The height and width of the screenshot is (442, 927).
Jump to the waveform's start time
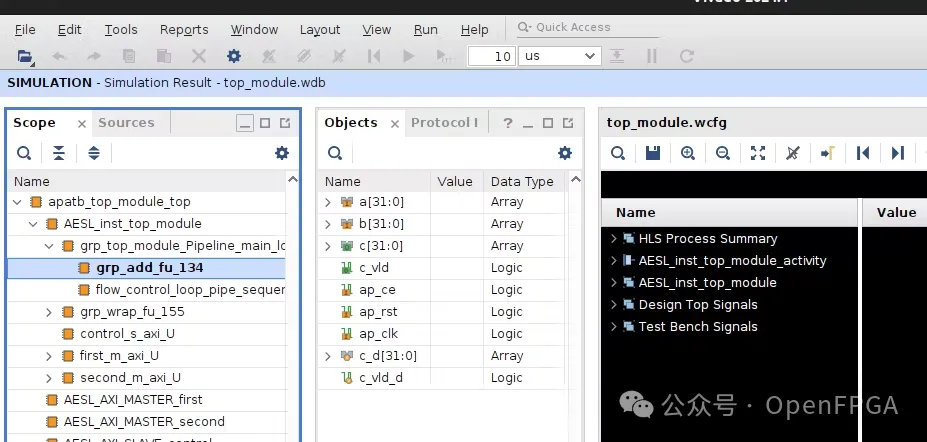coord(862,153)
